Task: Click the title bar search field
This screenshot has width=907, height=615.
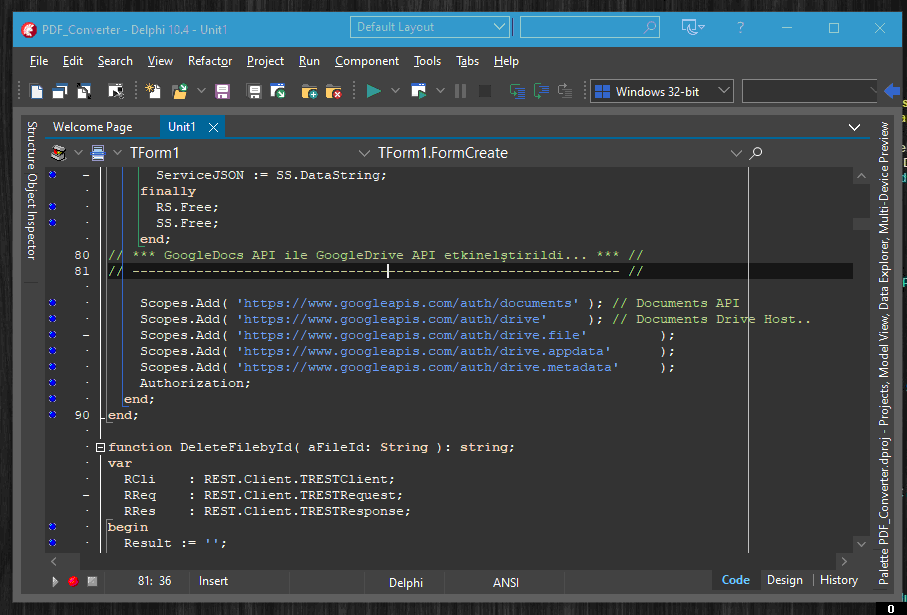Action: (x=589, y=27)
